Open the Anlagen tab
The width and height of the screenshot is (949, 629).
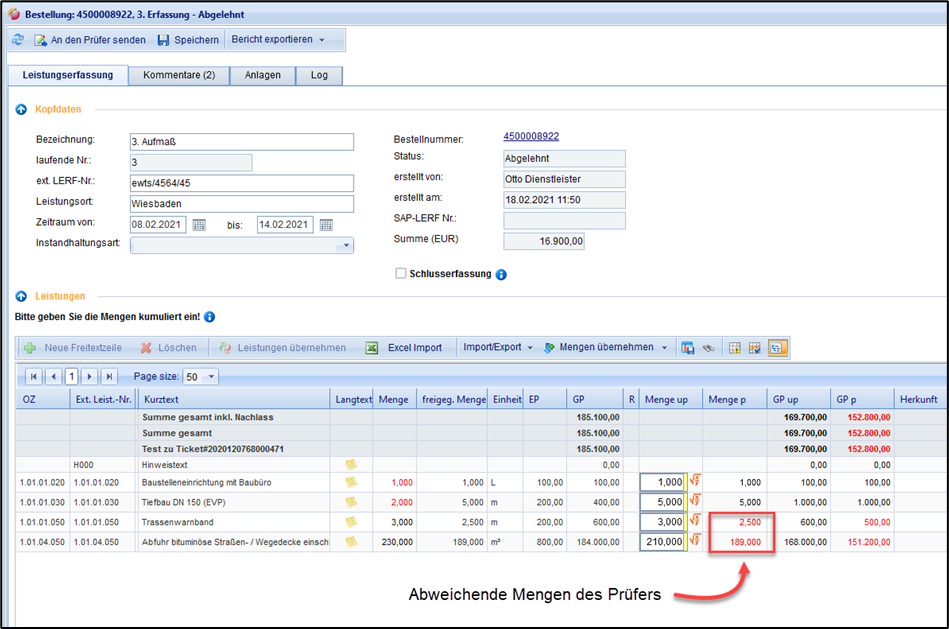264,75
